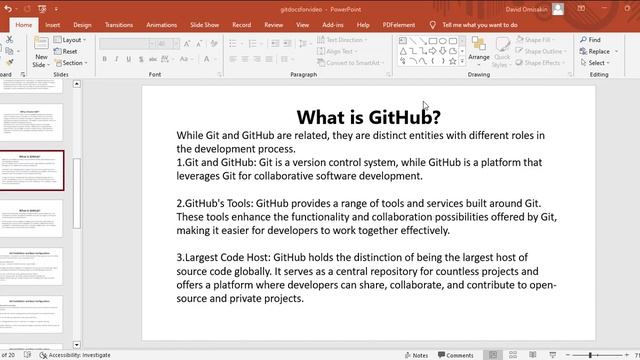The image size is (640, 360).
Task: Toggle text Shadow formatting
Action: click(x=141, y=59)
